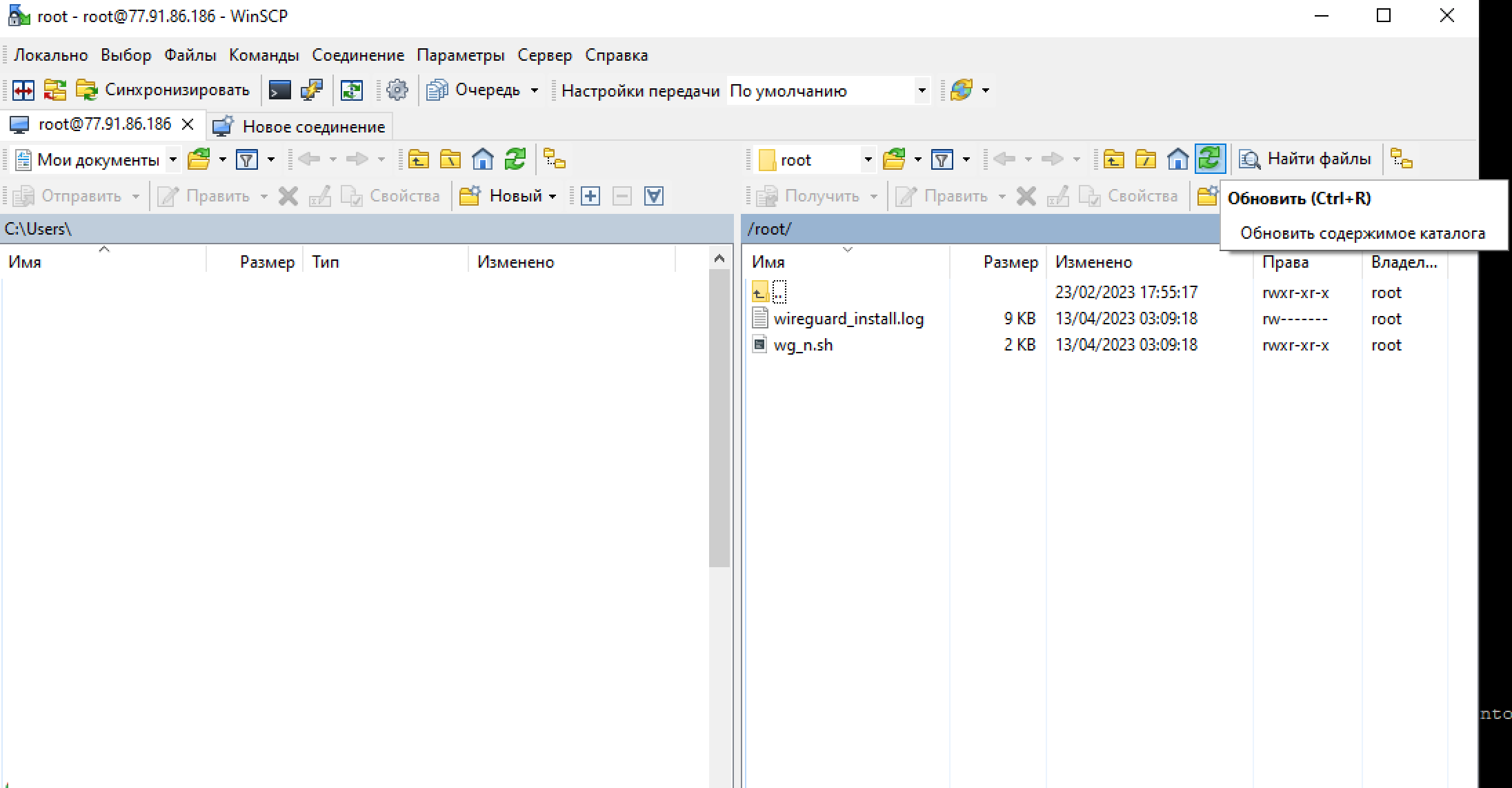Open the terminal console icon
Viewport: 1512px width, 788px height.
tap(280, 90)
